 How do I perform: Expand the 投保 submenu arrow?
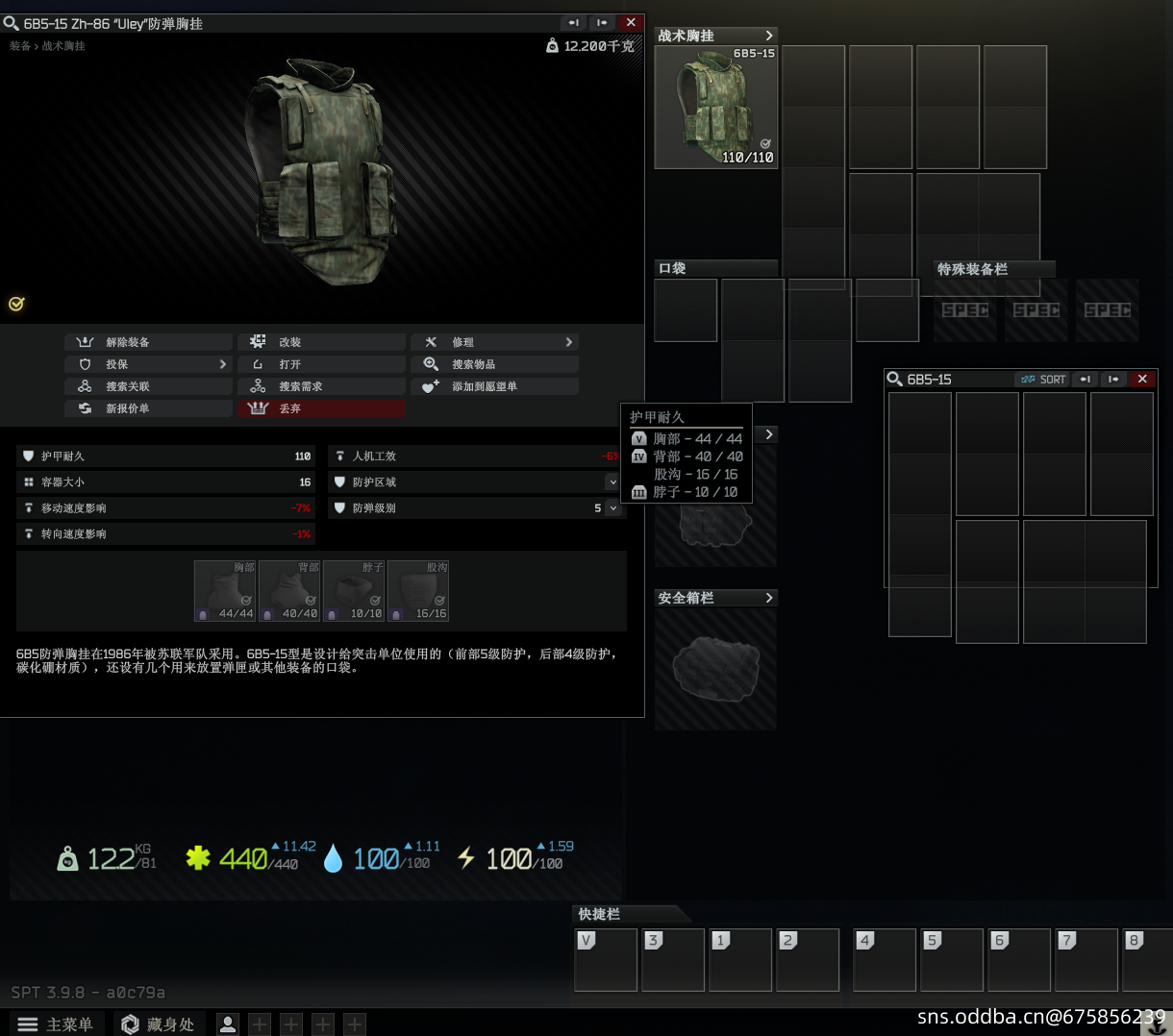(x=222, y=364)
